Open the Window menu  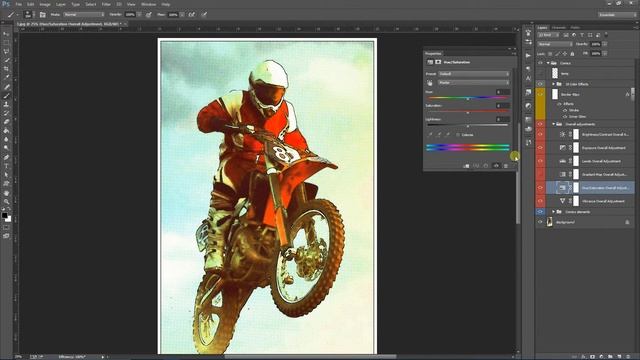pos(149,4)
